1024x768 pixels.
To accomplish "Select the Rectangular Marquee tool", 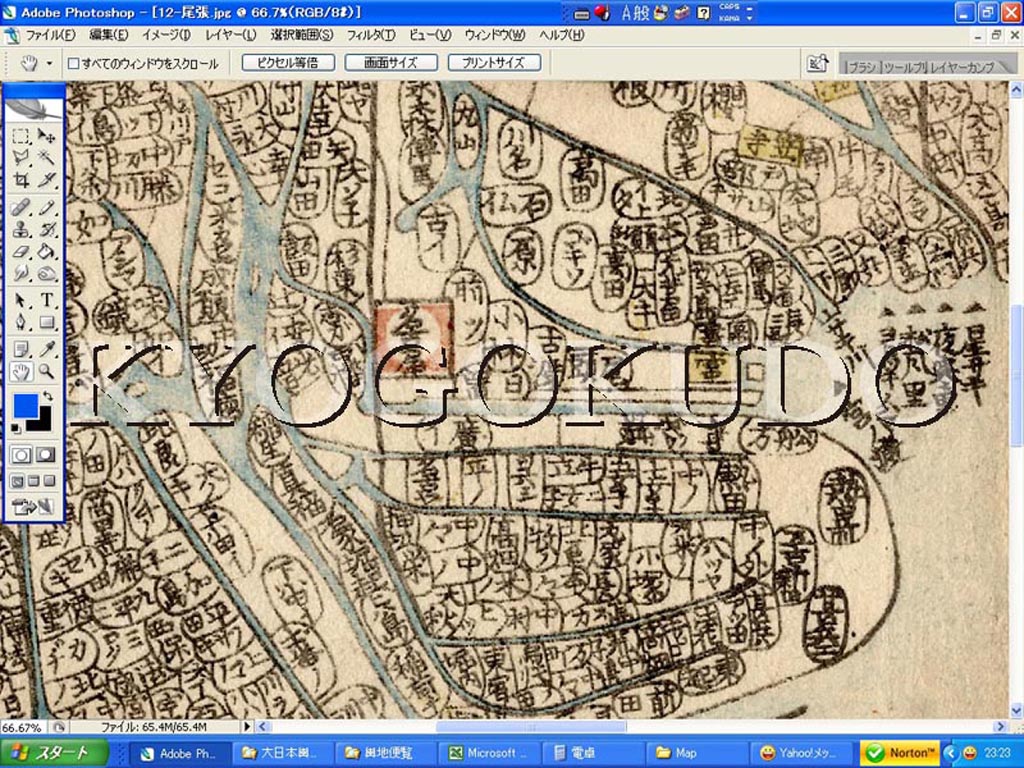I will 21,136.
